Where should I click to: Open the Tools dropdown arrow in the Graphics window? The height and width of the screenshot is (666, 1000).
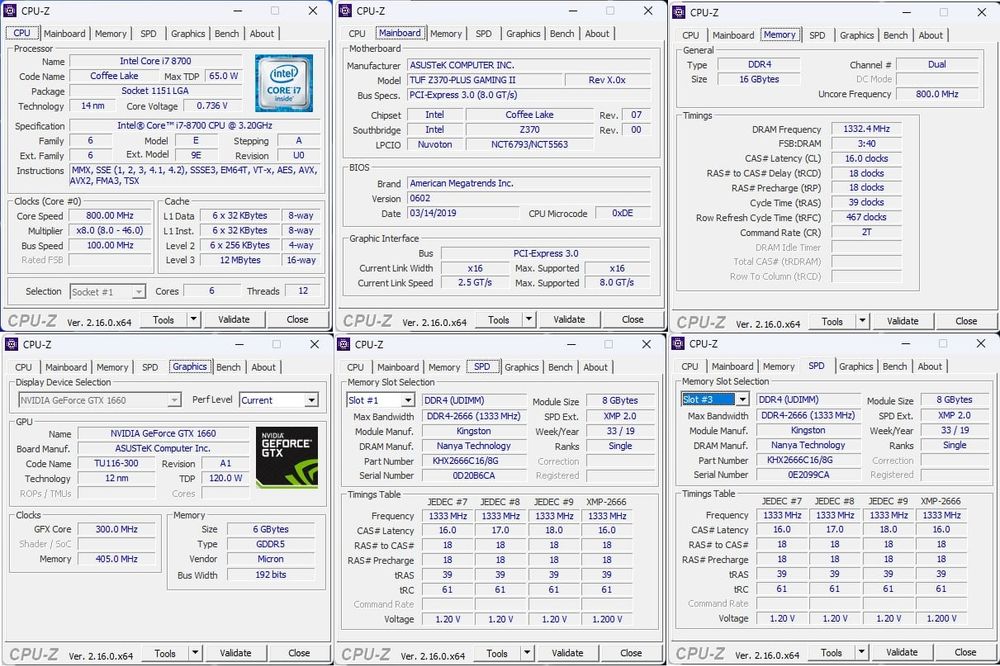(195, 653)
